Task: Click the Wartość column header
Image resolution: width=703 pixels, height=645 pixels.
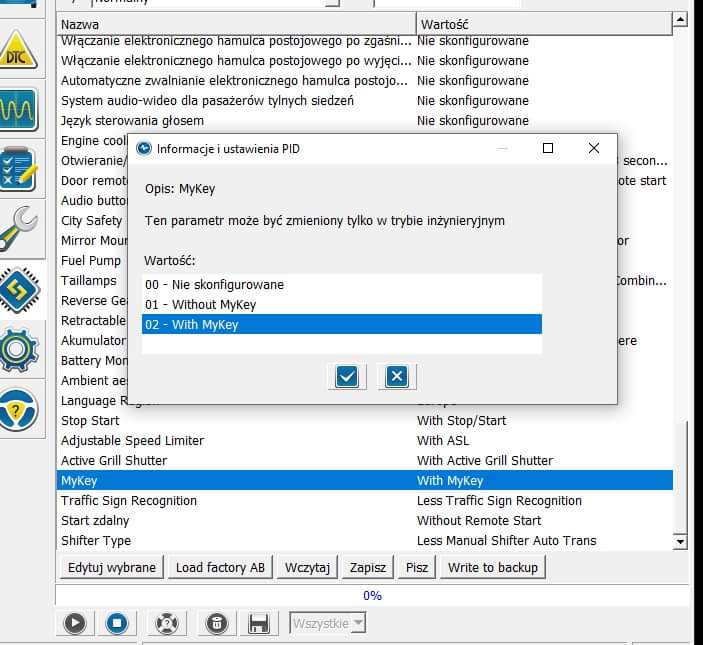Action: coord(544,24)
